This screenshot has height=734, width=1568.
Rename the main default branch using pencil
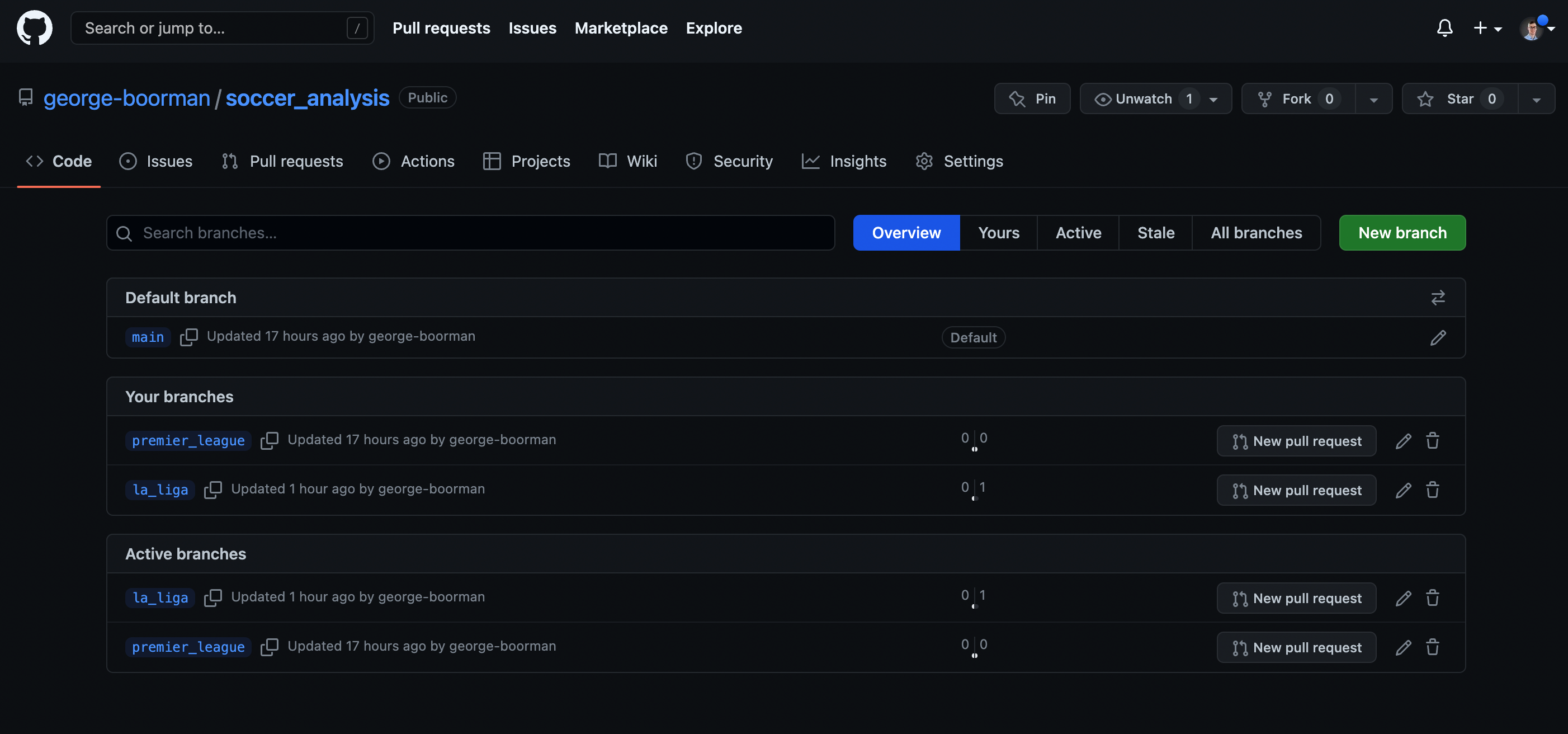(x=1438, y=337)
